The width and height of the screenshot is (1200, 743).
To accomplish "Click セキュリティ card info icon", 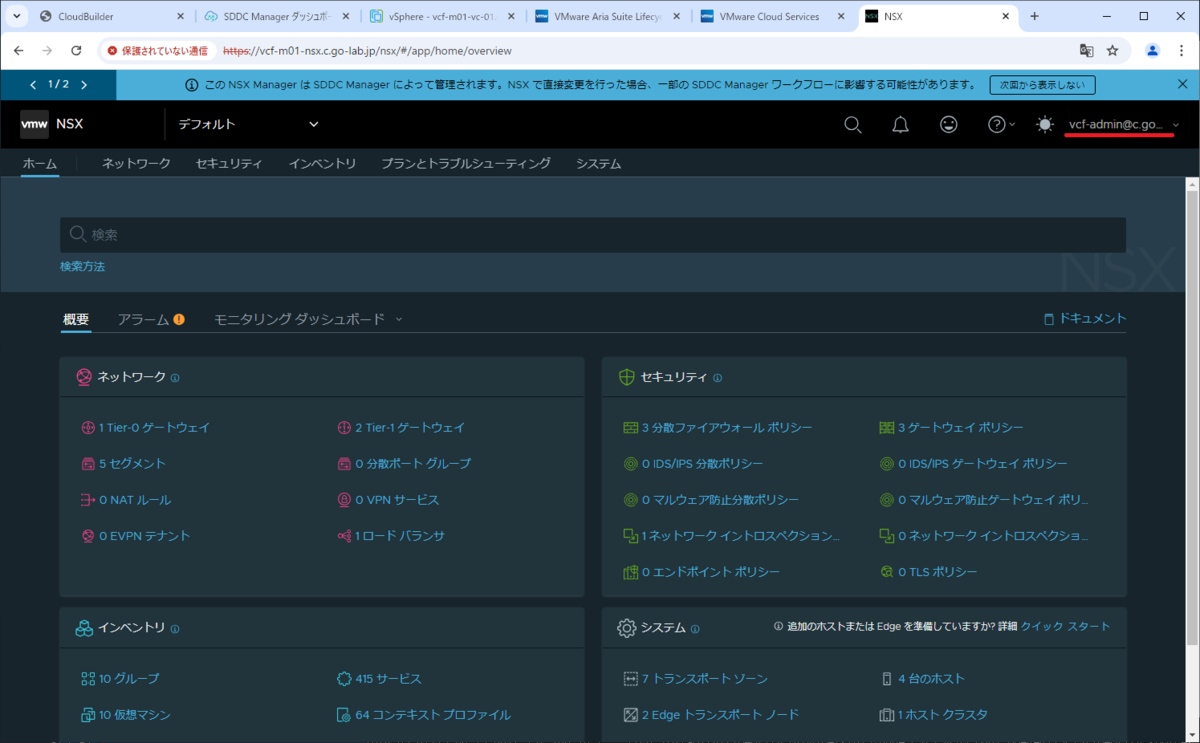I will pyautogui.click(x=718, y=378).
